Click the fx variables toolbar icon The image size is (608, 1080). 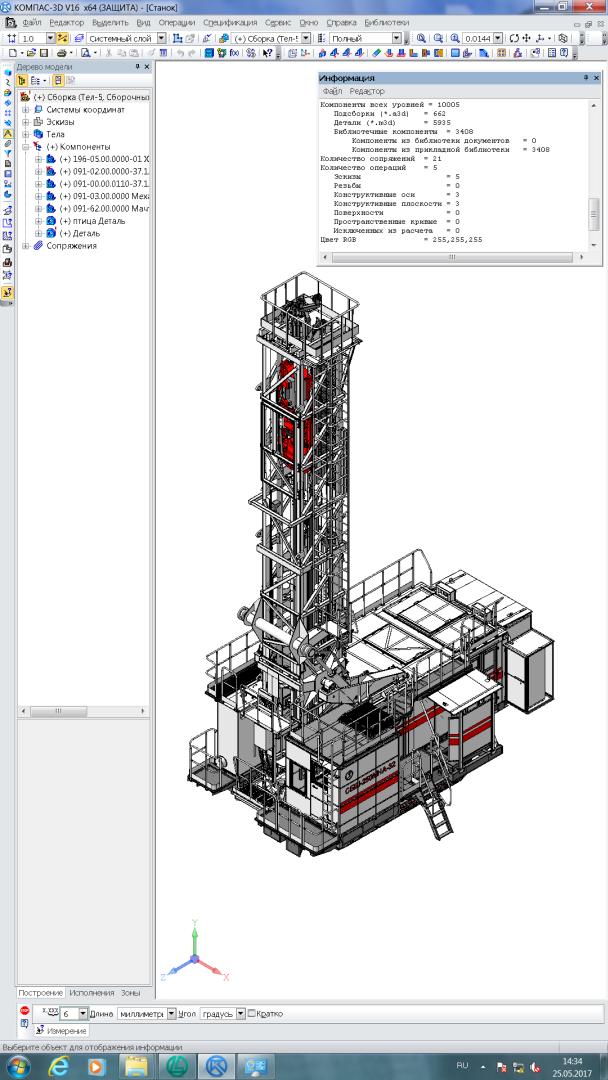coord(234,52)
